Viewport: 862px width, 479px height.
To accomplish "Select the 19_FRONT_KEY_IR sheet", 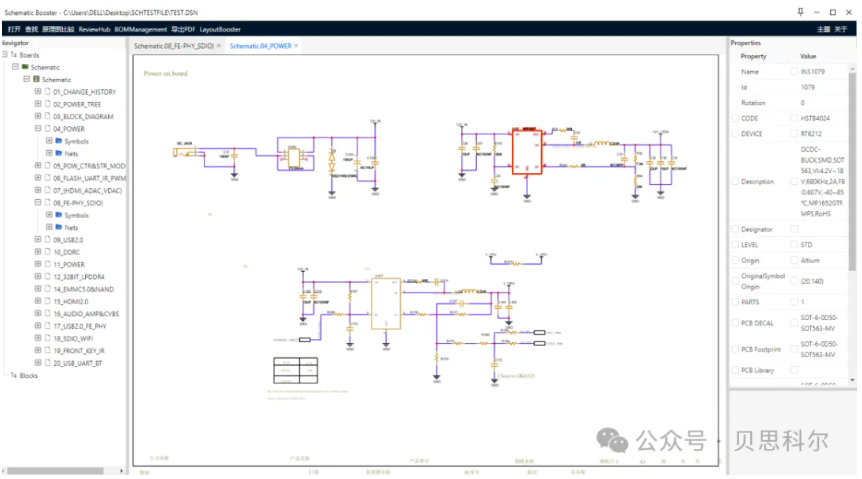I will tap(79, 350).
